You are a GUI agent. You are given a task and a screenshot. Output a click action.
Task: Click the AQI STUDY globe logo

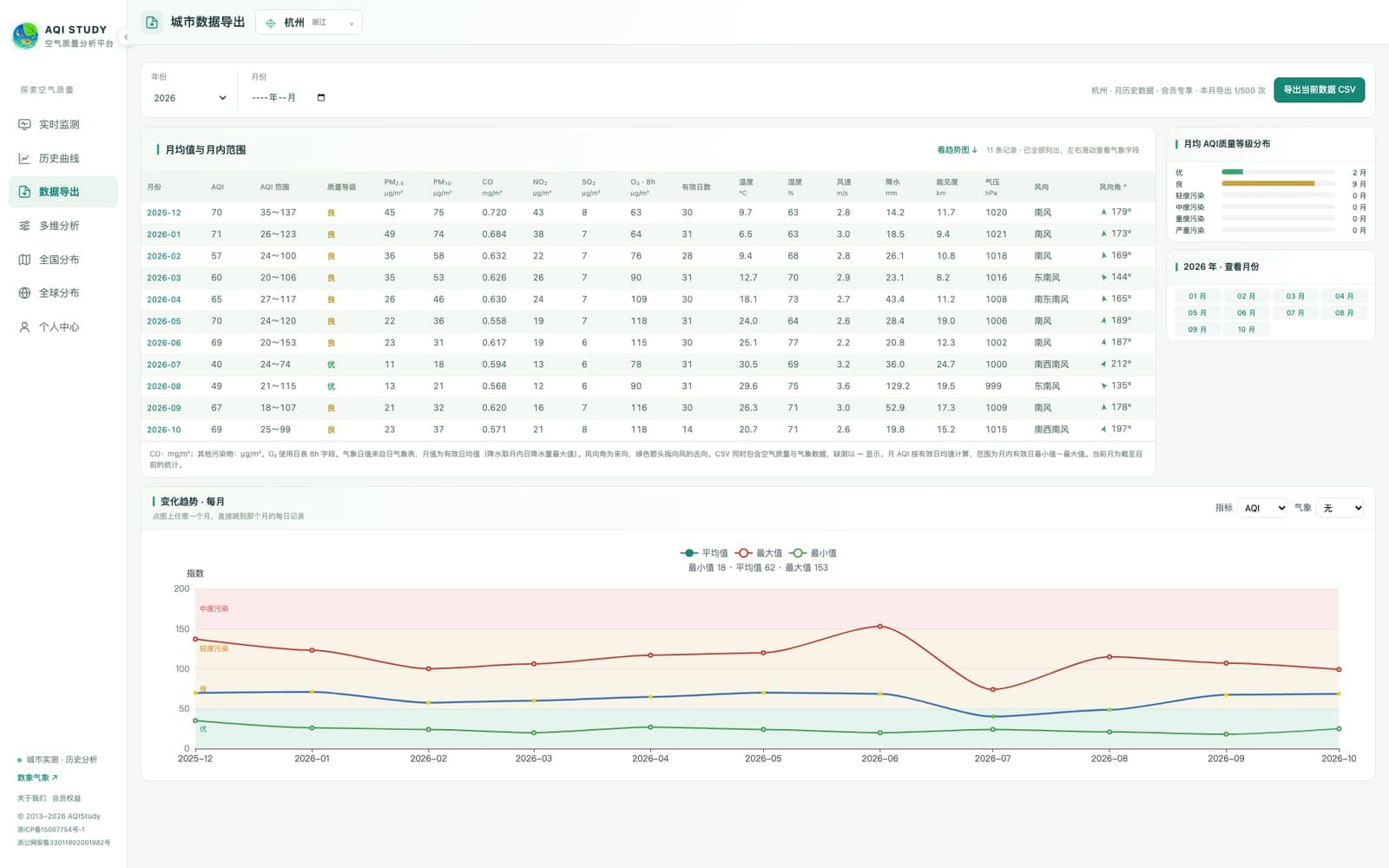coord(25,36)
